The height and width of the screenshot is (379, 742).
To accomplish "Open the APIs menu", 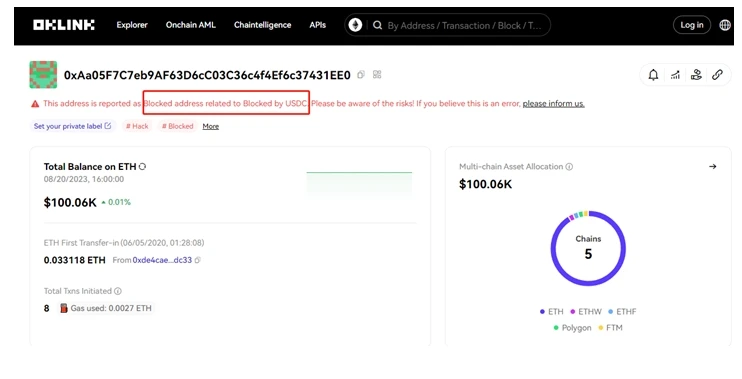I will [x=318, y=25].
